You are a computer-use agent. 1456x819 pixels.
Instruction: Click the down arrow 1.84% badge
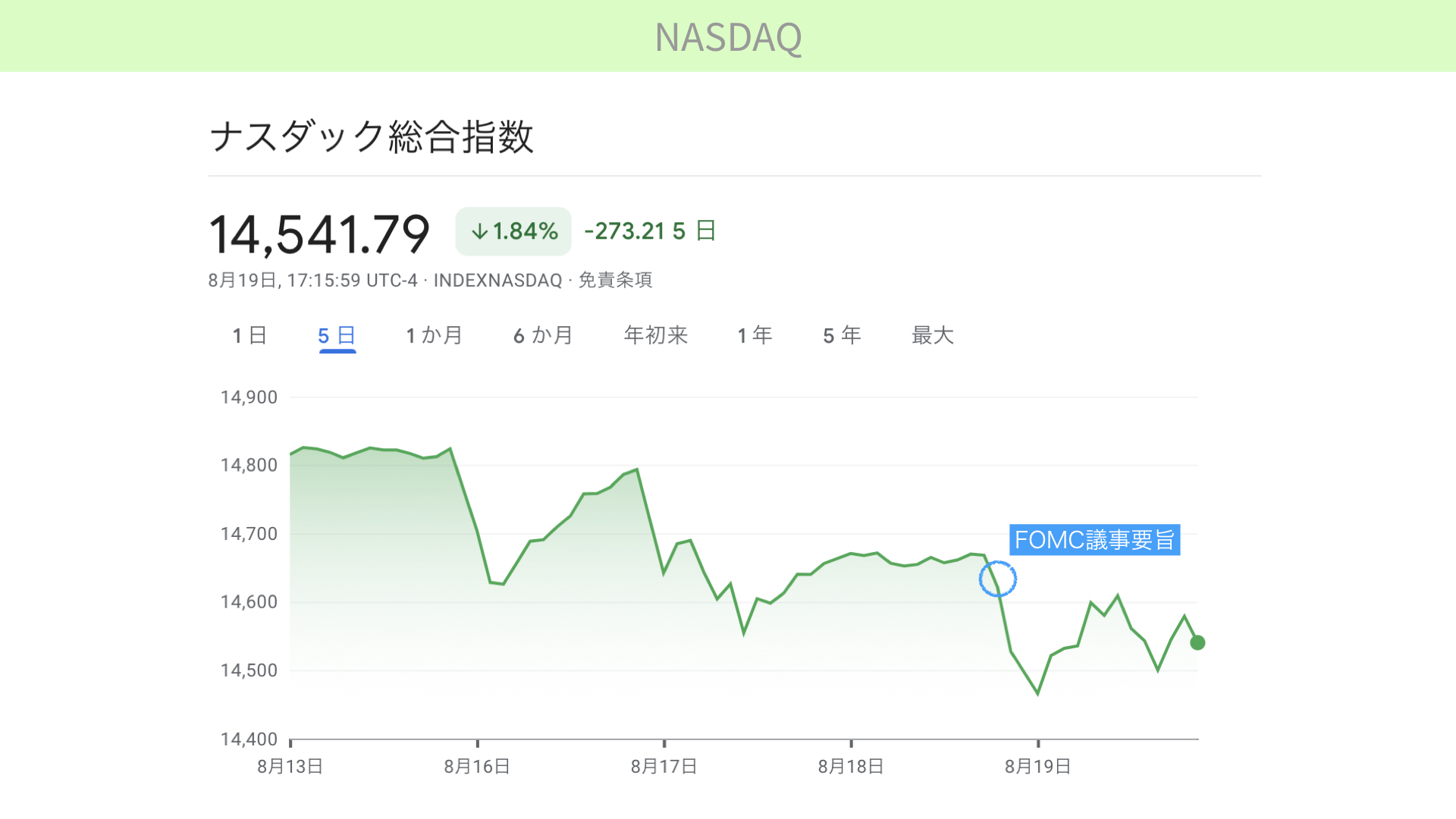pos(513,231)
